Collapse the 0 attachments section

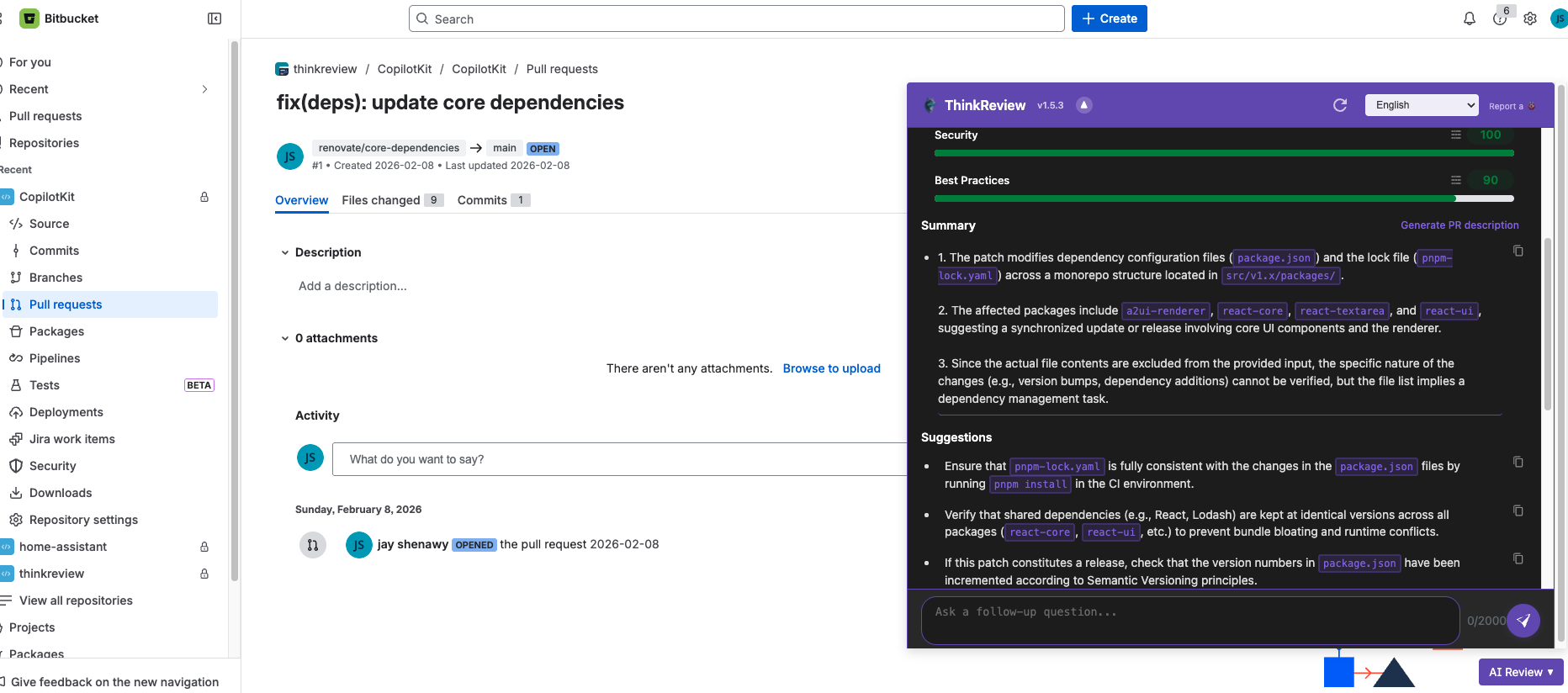coord(285,338)
